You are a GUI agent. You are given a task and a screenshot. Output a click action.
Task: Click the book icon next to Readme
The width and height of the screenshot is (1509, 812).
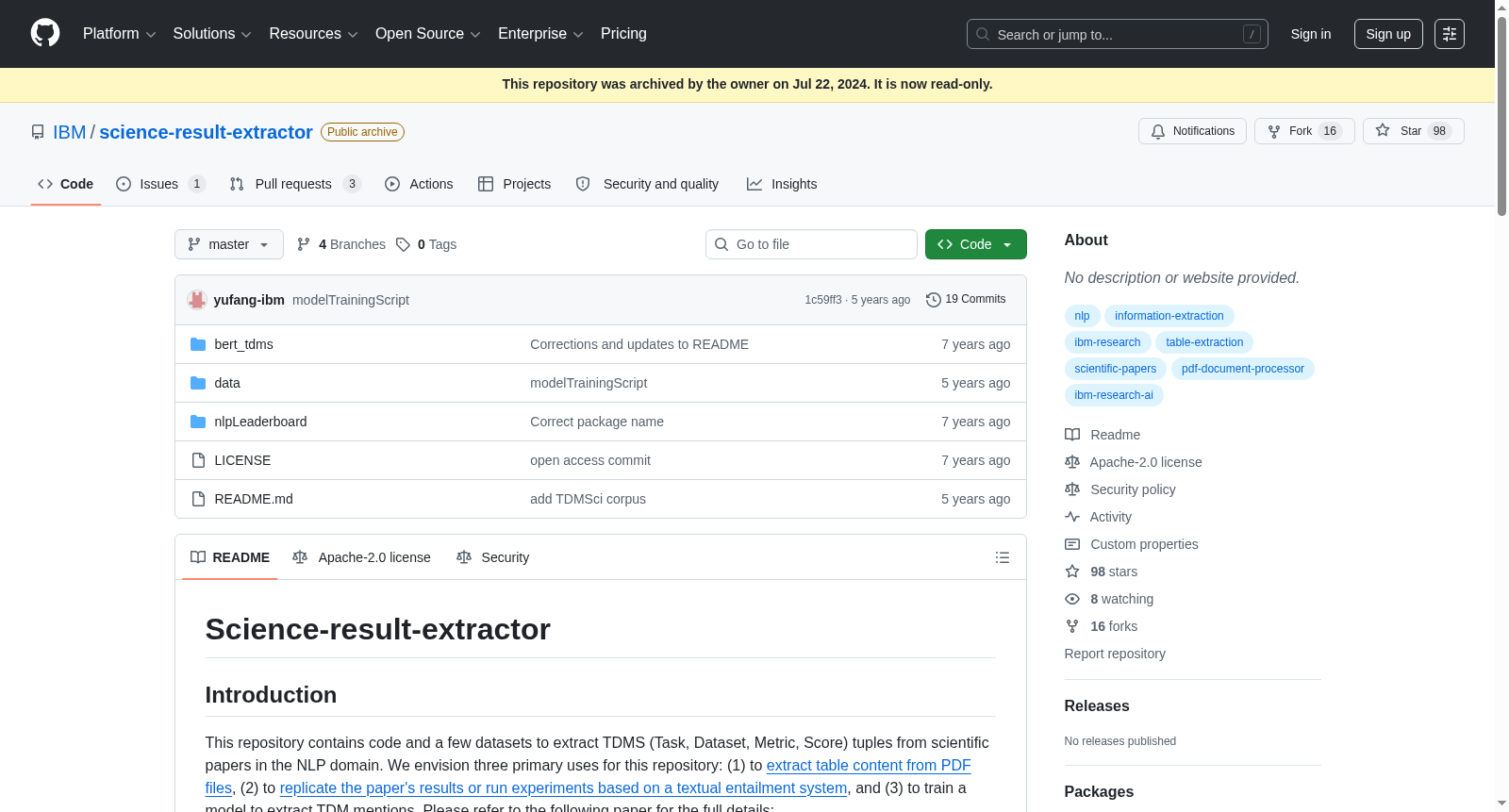pos(1072,435)
